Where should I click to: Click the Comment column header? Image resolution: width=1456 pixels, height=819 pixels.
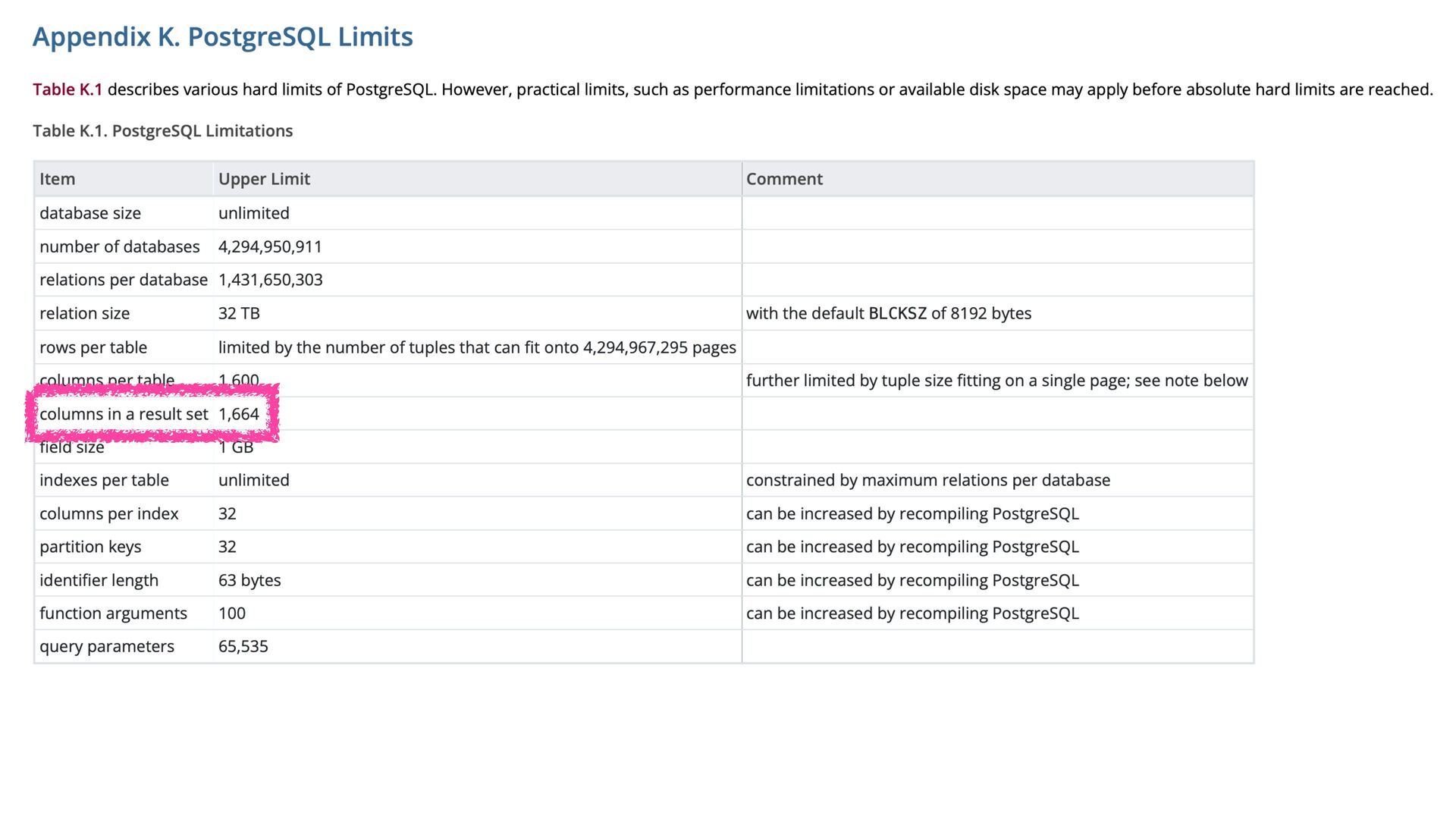(784, 179)
